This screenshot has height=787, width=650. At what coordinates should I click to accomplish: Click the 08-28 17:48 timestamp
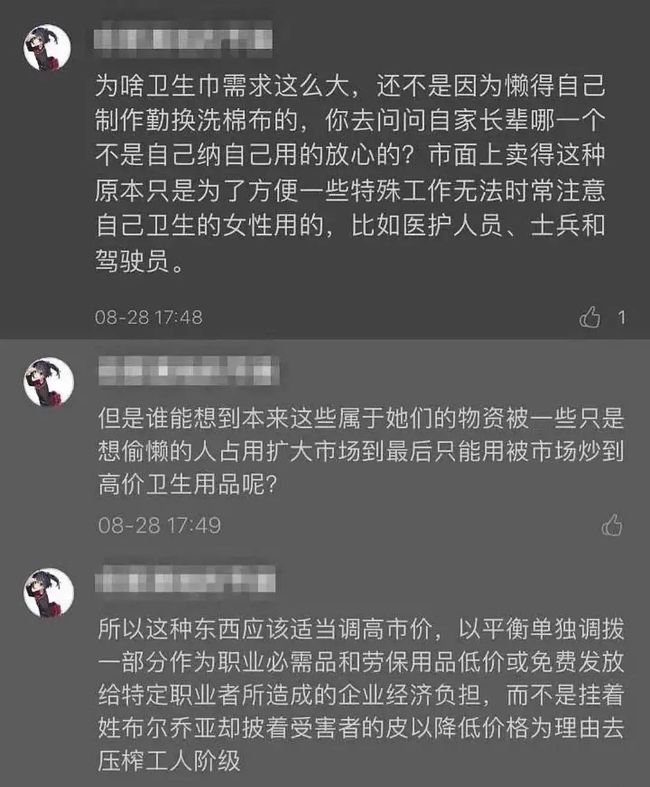coord(149,317)
